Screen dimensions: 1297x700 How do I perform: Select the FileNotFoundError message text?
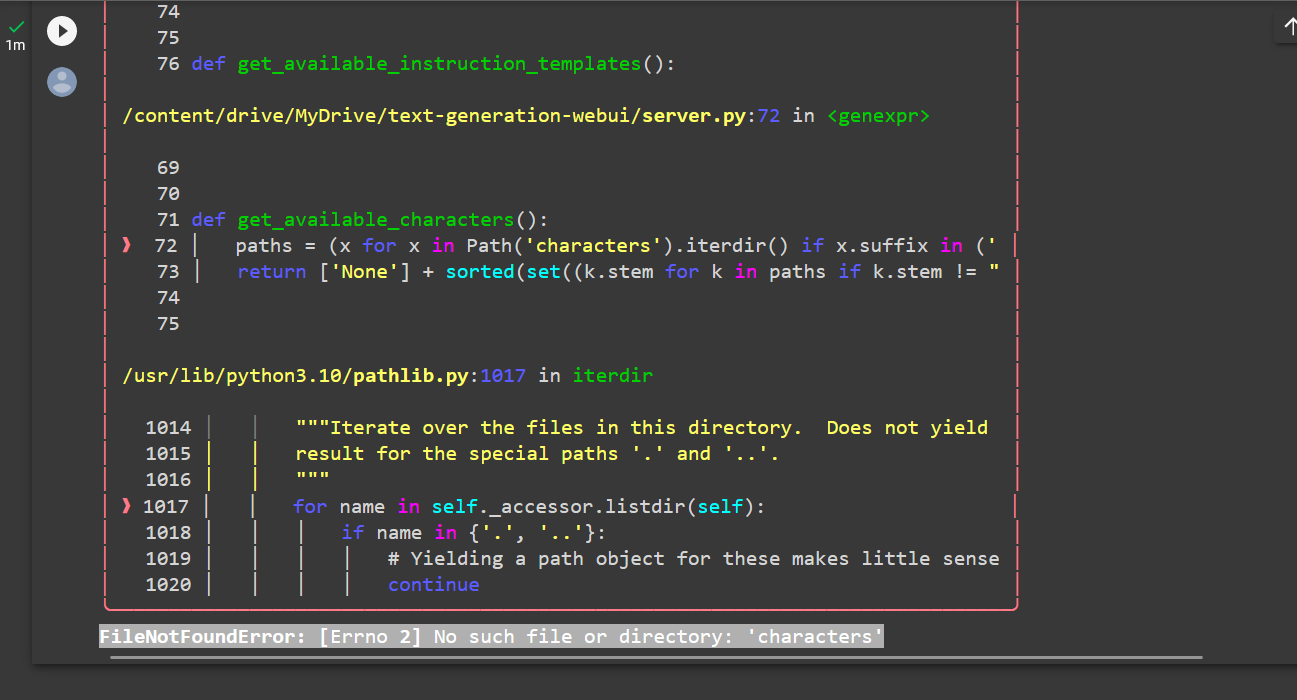pos(490,636)
